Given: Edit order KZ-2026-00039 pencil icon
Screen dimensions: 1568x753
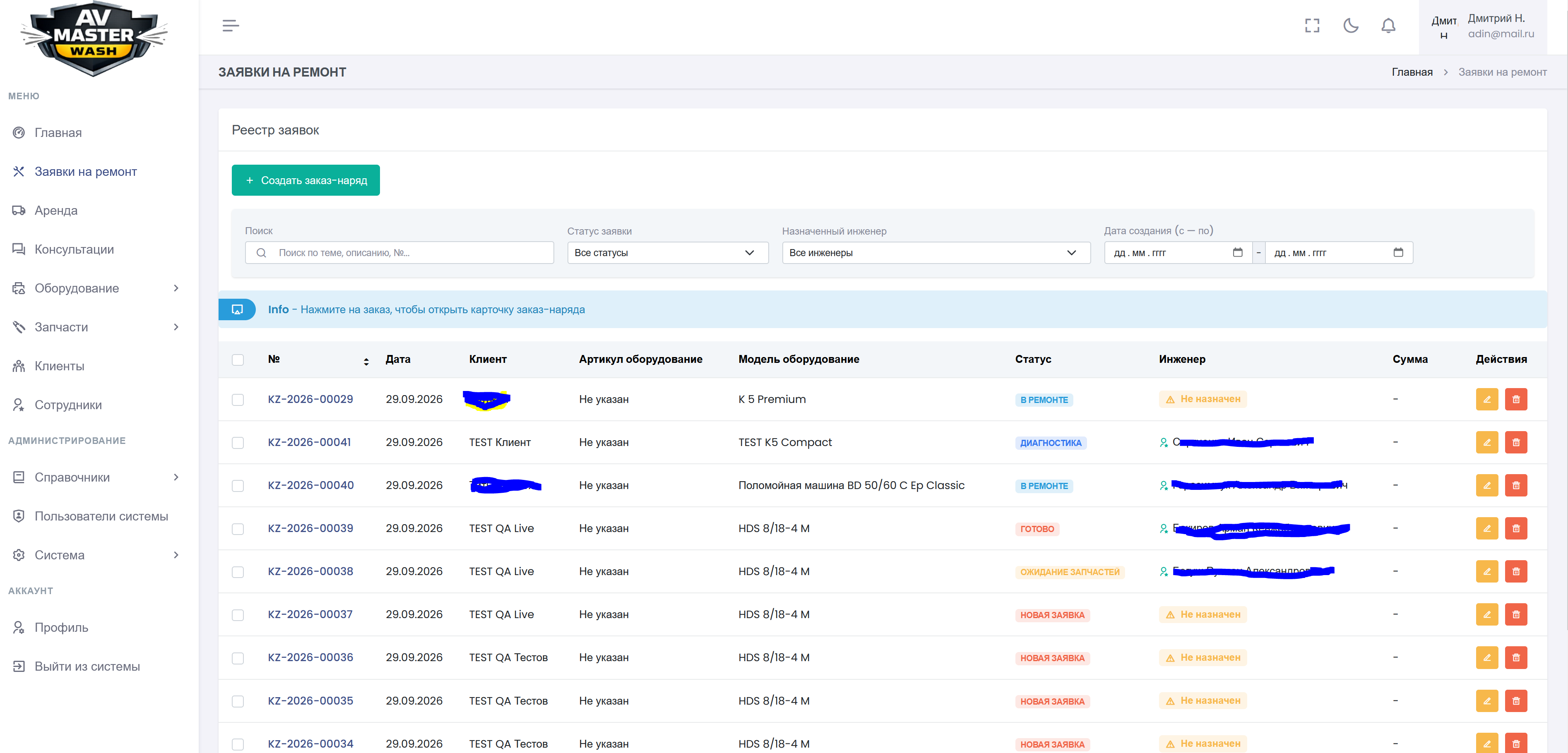Looking at the screenshot, I should 1486,529.
